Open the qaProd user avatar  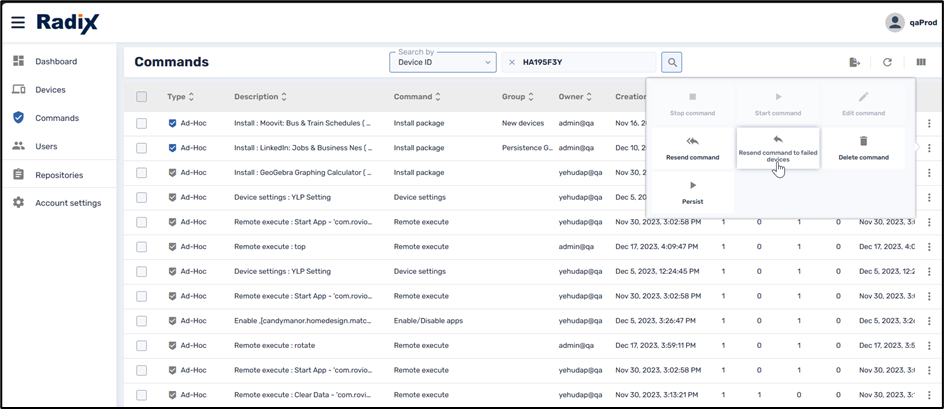point(895,22)
